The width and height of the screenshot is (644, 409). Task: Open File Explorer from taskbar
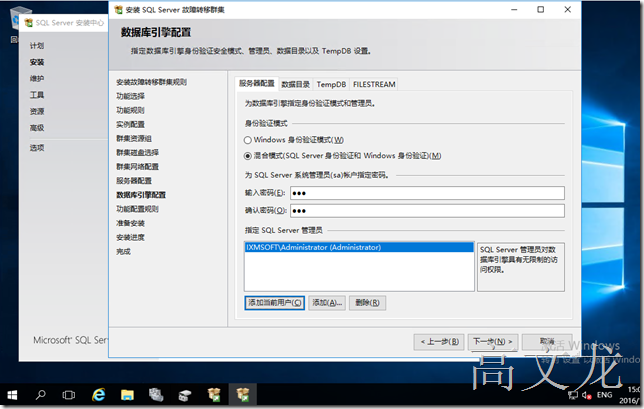(127, 395)
